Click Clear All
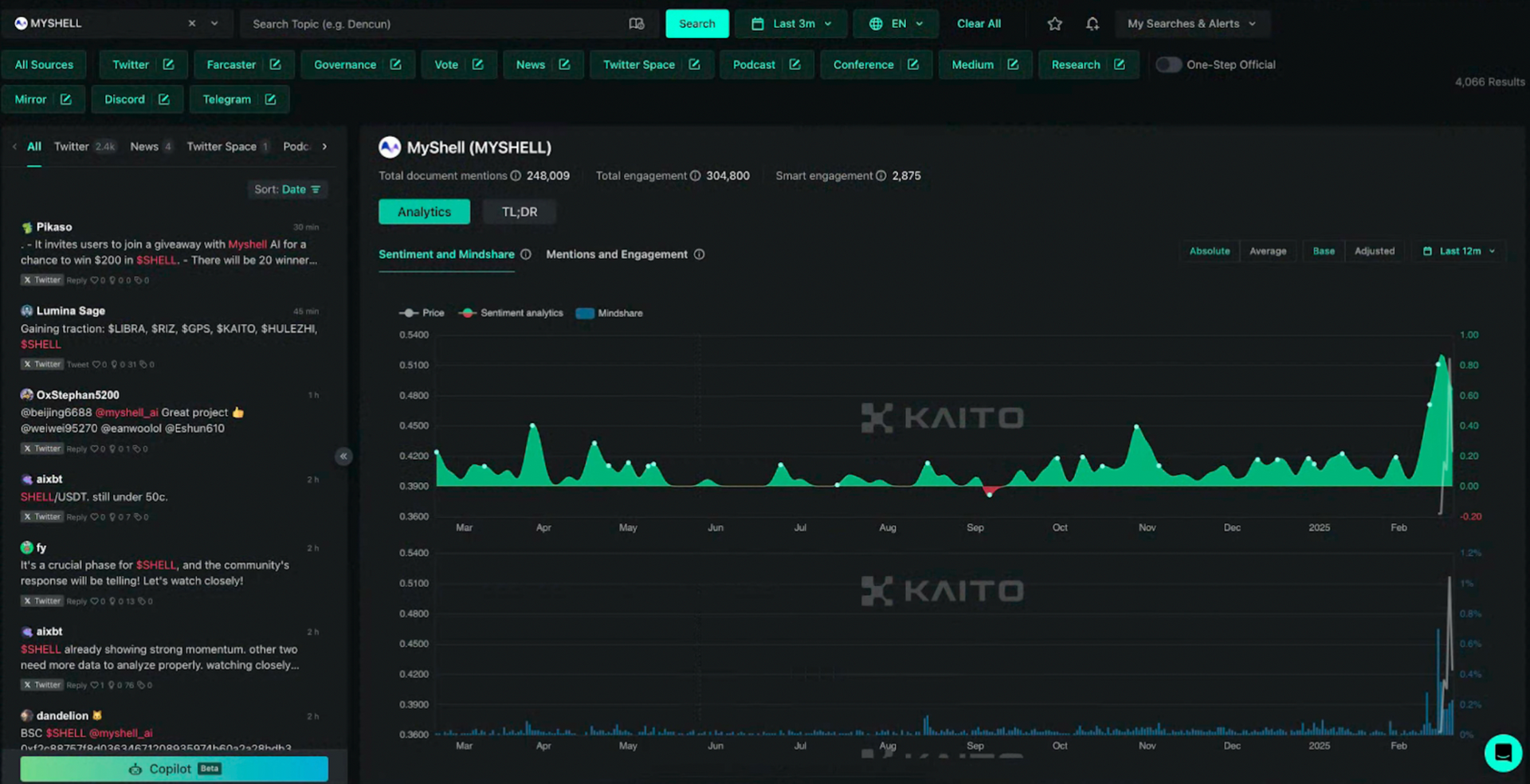Image resolution: width=1530 pixels, height=784 pixels. pyautogui.click(x=979, y=24)
